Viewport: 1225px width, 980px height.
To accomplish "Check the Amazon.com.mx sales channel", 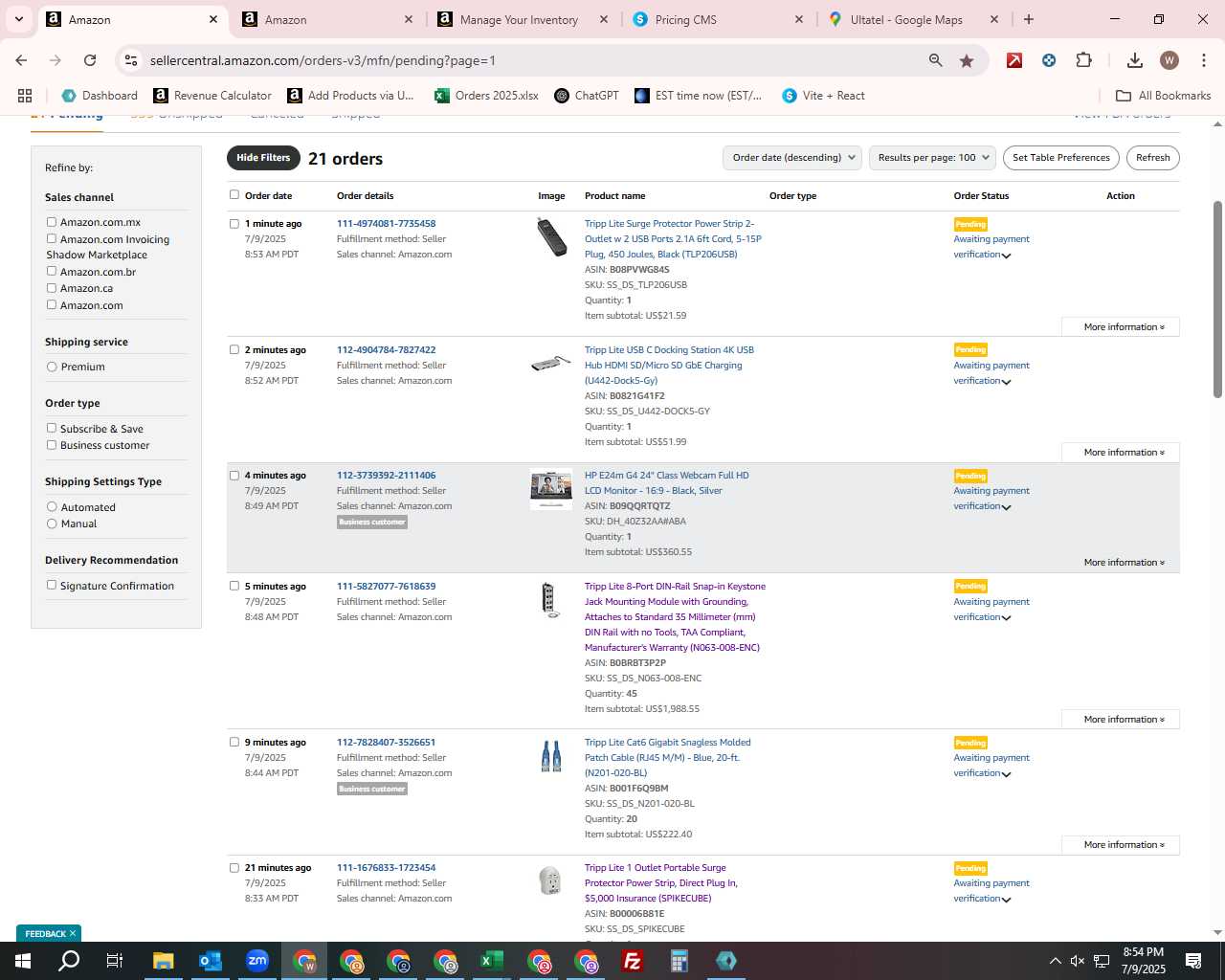I will click(52, 222).
